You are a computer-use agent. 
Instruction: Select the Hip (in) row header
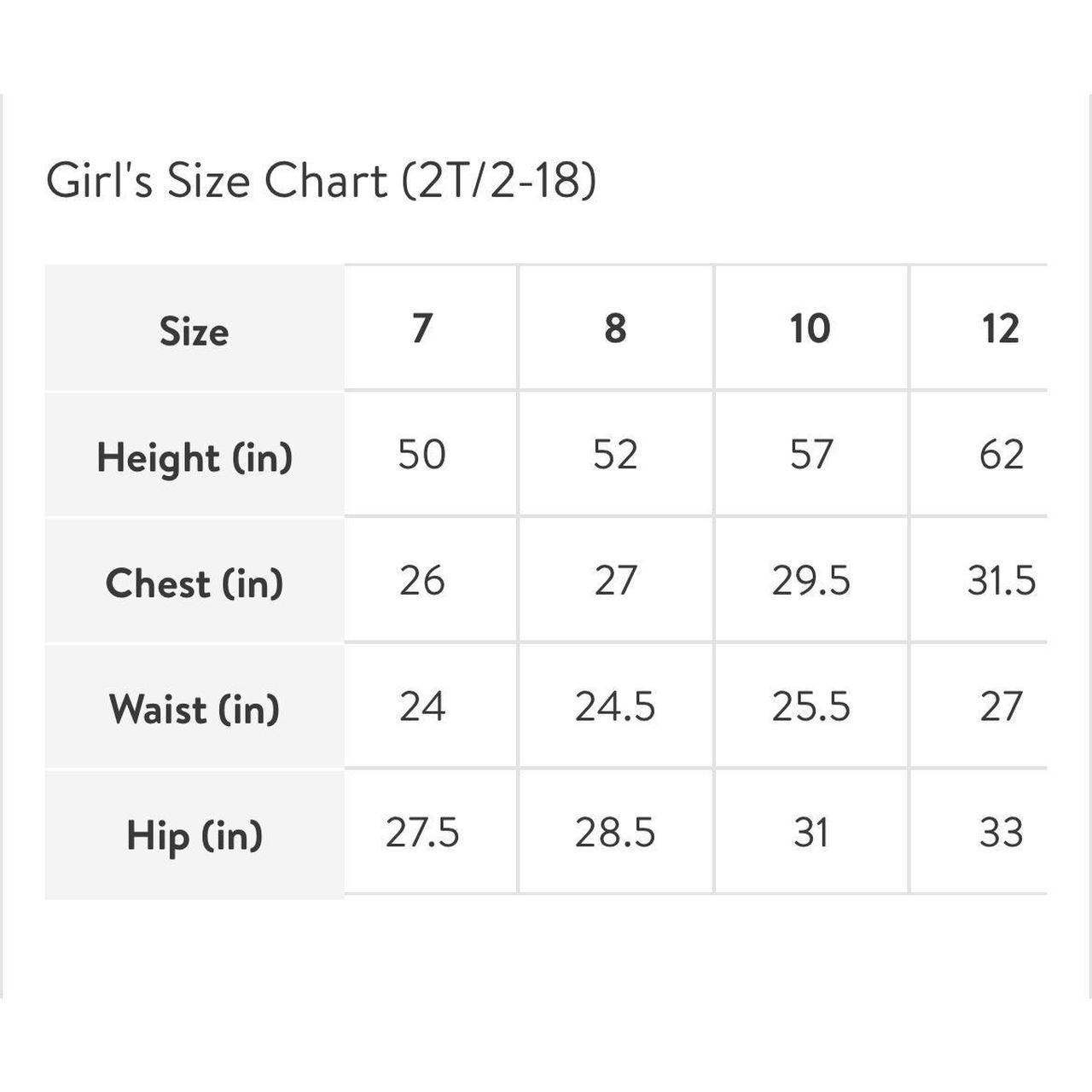[x=195, y=834]
